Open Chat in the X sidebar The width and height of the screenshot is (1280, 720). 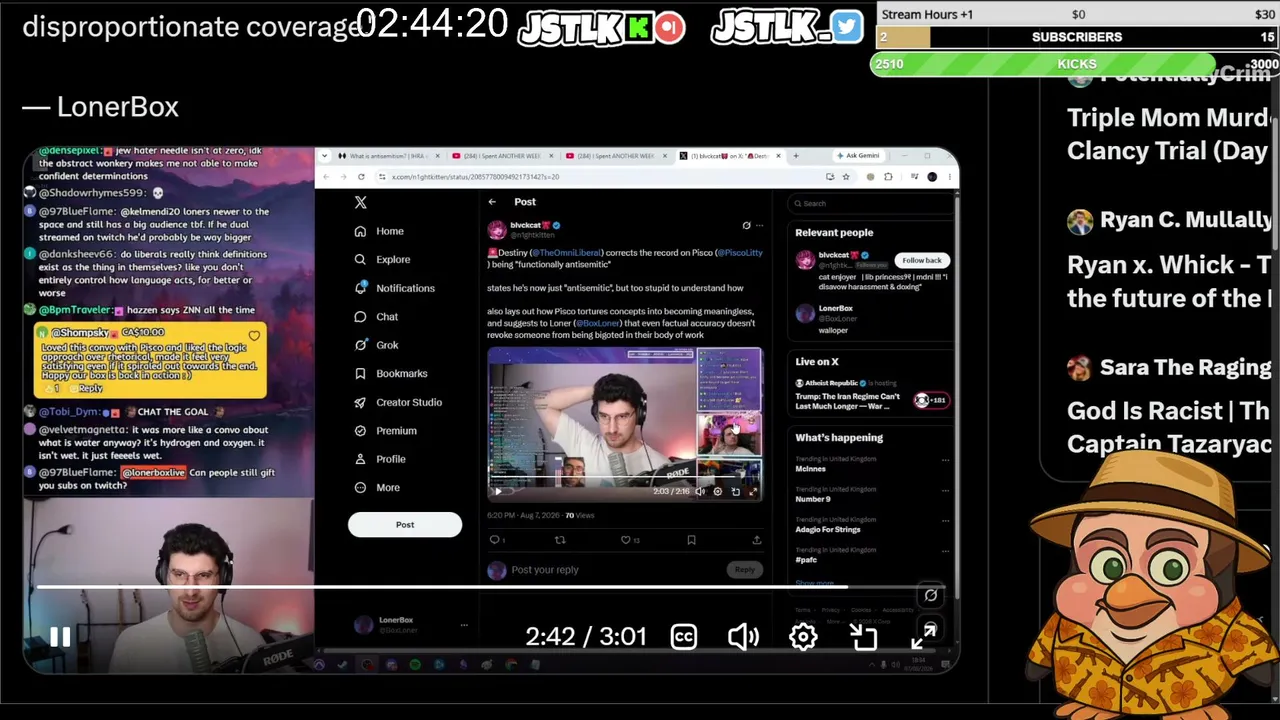pyautogui.click(x=376, y=317)
